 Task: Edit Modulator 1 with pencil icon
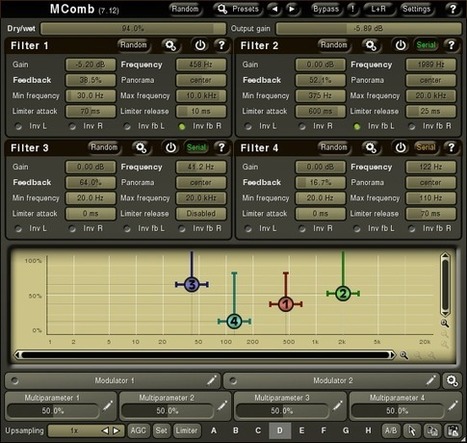(x=212, y=380)
